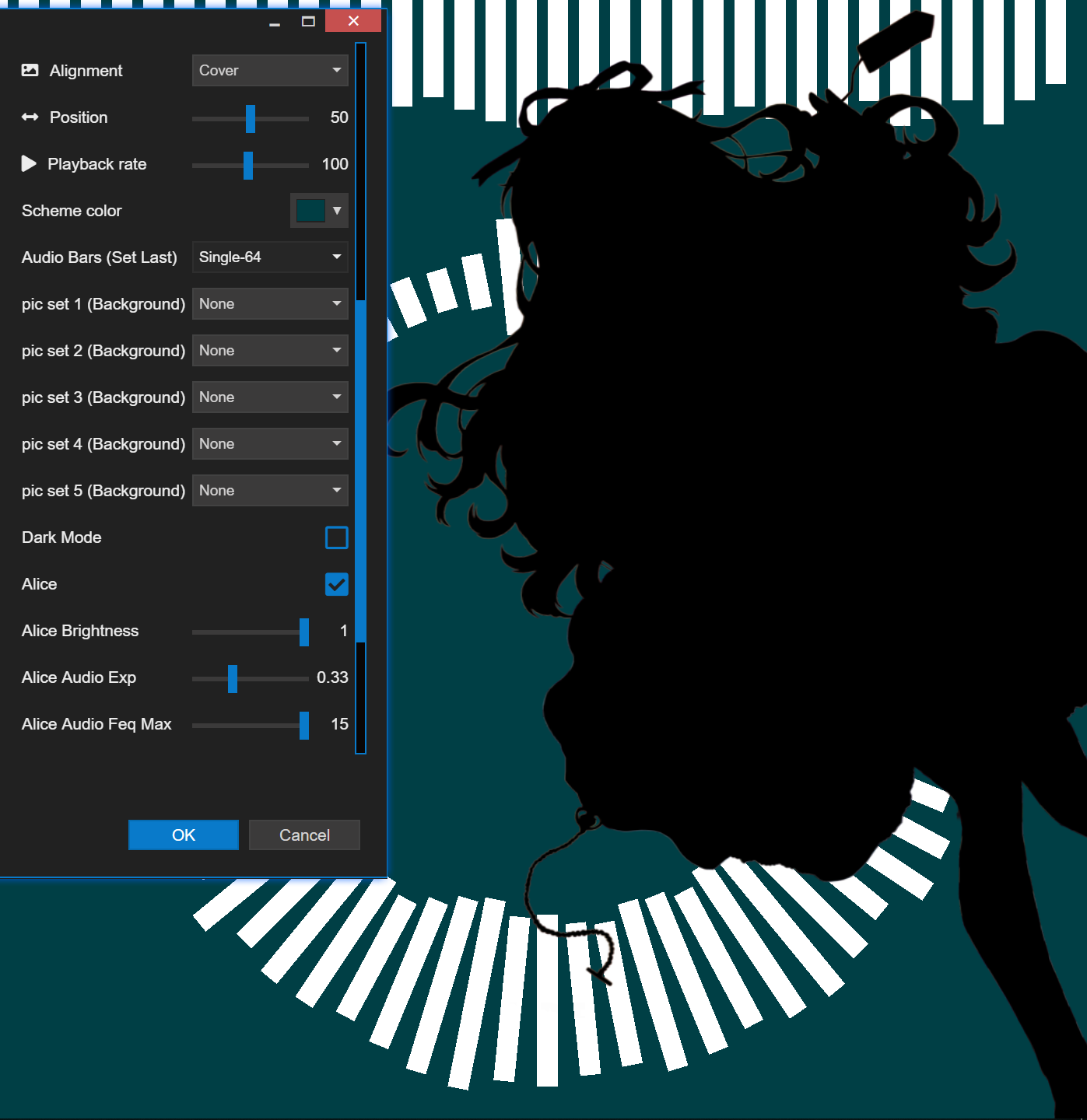Click the Alice Audio Feq Max value 15
This screenshot has height=1120, width=1087.
(340, 724)
